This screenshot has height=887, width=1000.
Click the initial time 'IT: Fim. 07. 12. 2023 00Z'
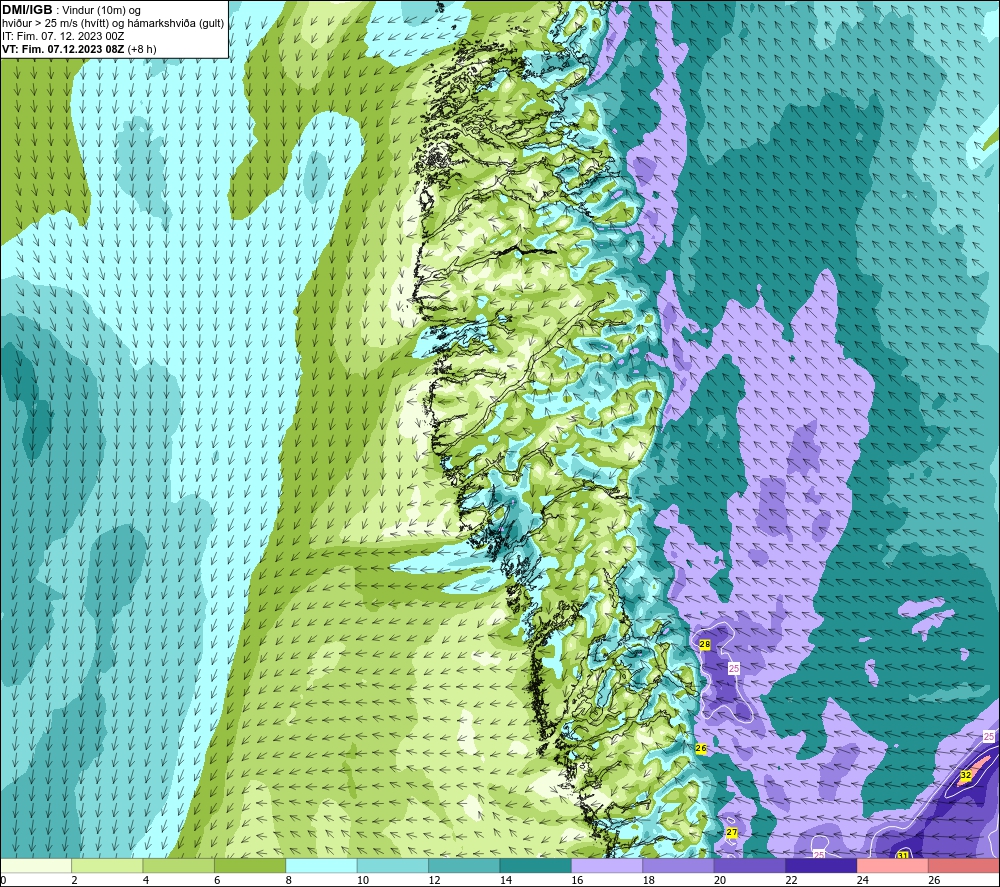[x=63, y=36]
